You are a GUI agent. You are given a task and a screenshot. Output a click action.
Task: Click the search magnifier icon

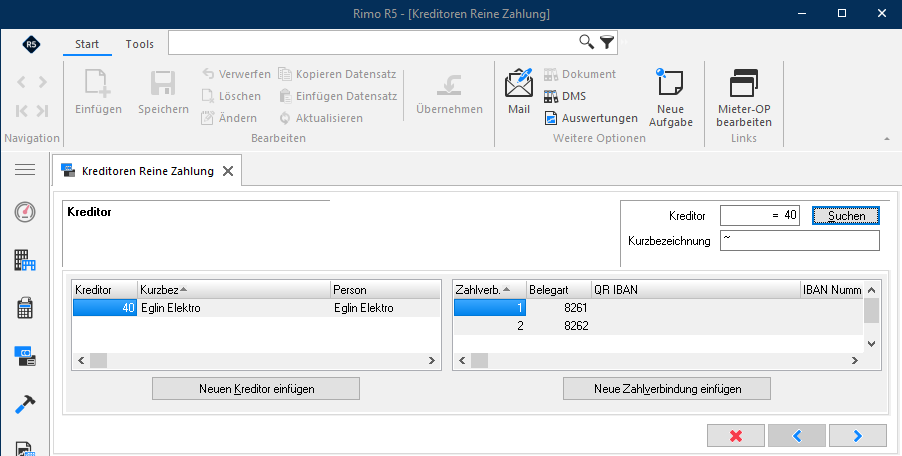tap(586, 42)
